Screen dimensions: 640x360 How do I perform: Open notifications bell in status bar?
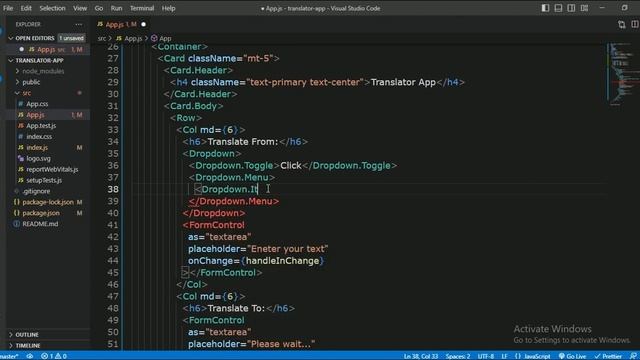click(x=633, y=356)
